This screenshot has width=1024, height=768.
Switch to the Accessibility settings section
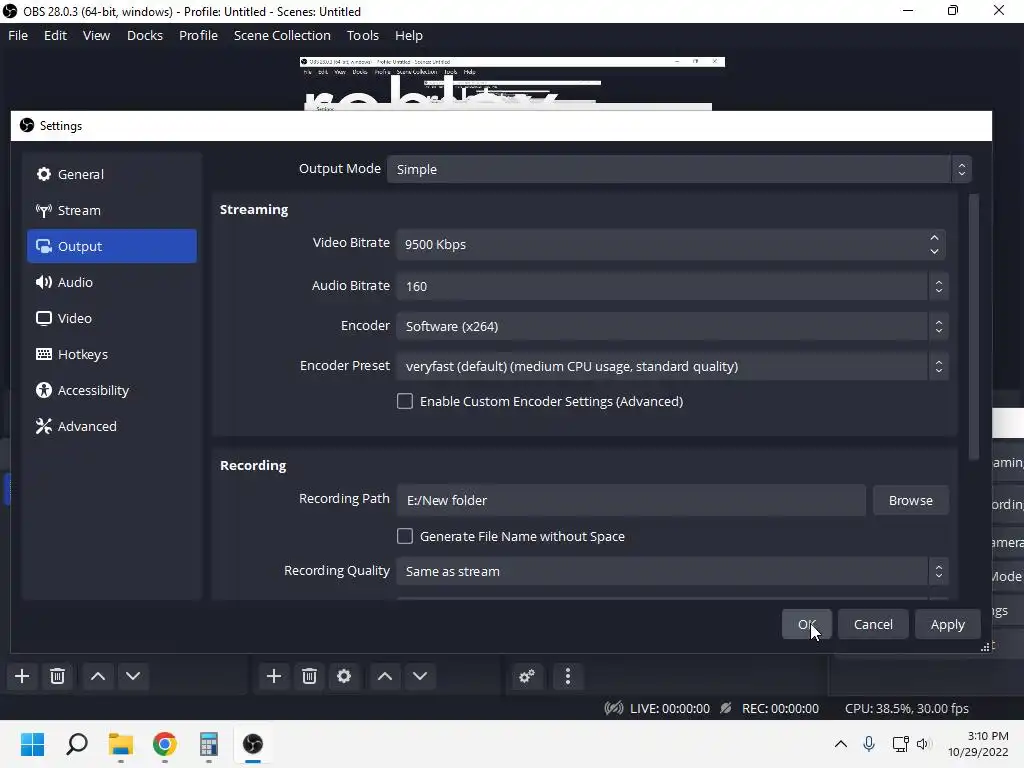pos(112,390)
